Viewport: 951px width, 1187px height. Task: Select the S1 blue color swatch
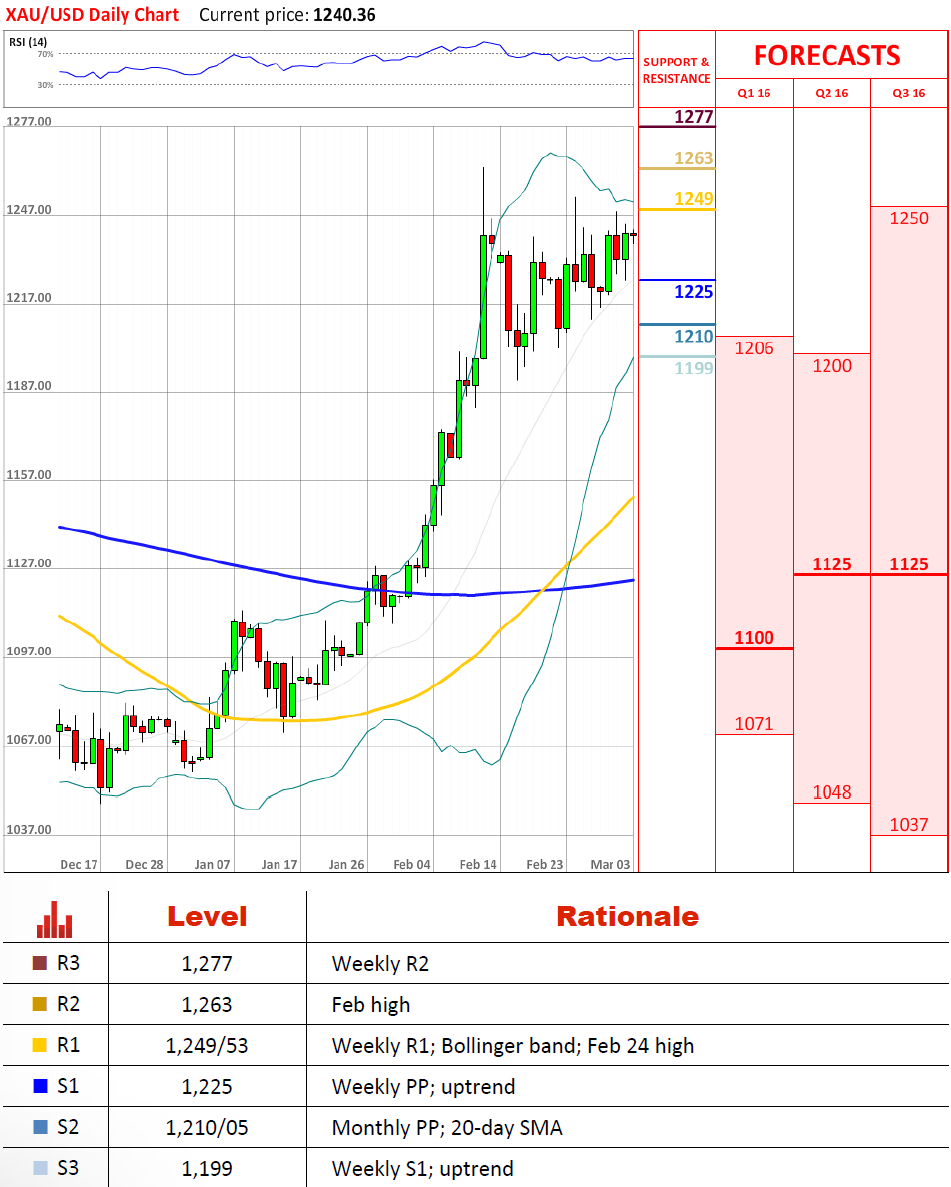(40, 1086)
